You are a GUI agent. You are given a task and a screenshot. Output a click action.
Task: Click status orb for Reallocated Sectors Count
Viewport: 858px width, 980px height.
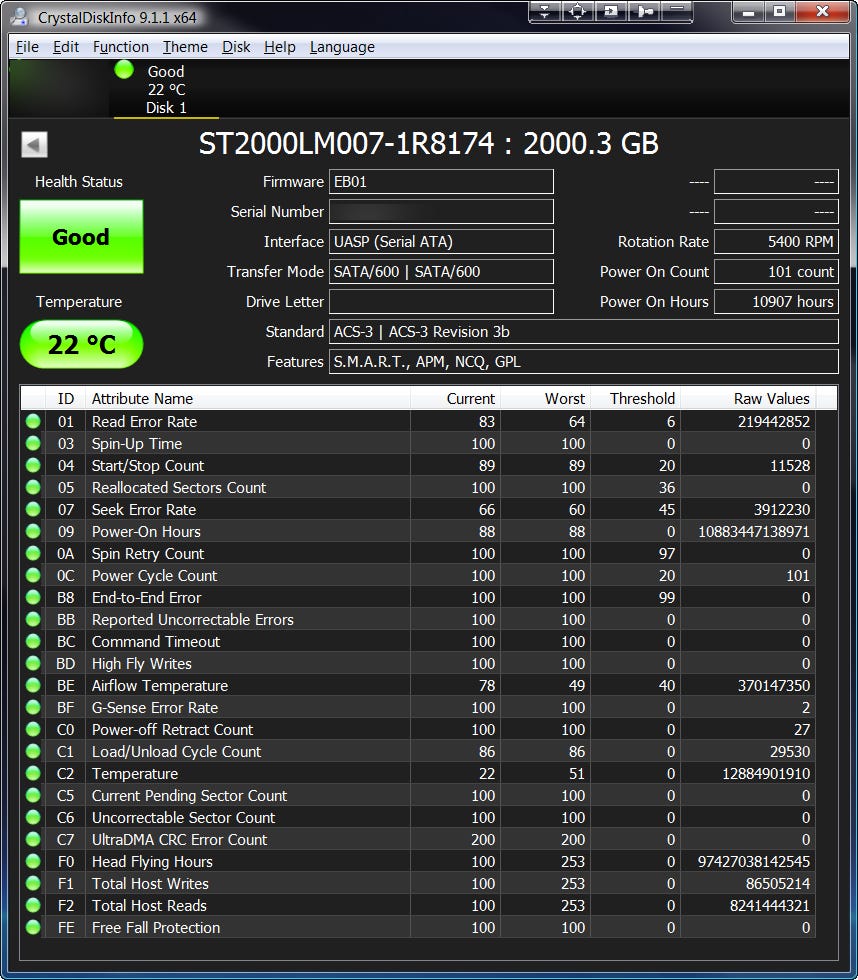[x=33, y=487]
